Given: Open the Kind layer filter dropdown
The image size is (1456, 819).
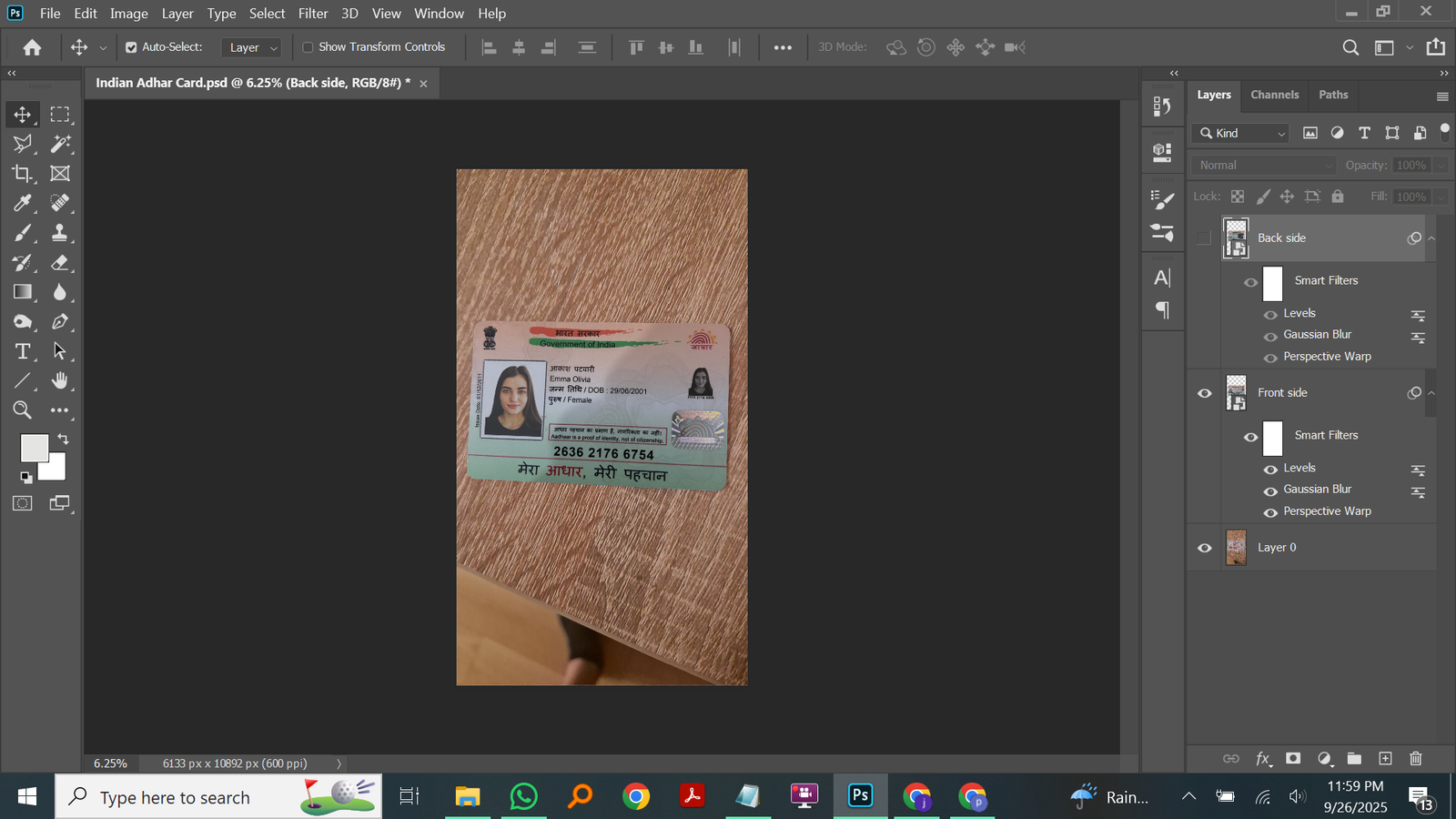Looking at the screenshot, I should (x=1241, y=133).
